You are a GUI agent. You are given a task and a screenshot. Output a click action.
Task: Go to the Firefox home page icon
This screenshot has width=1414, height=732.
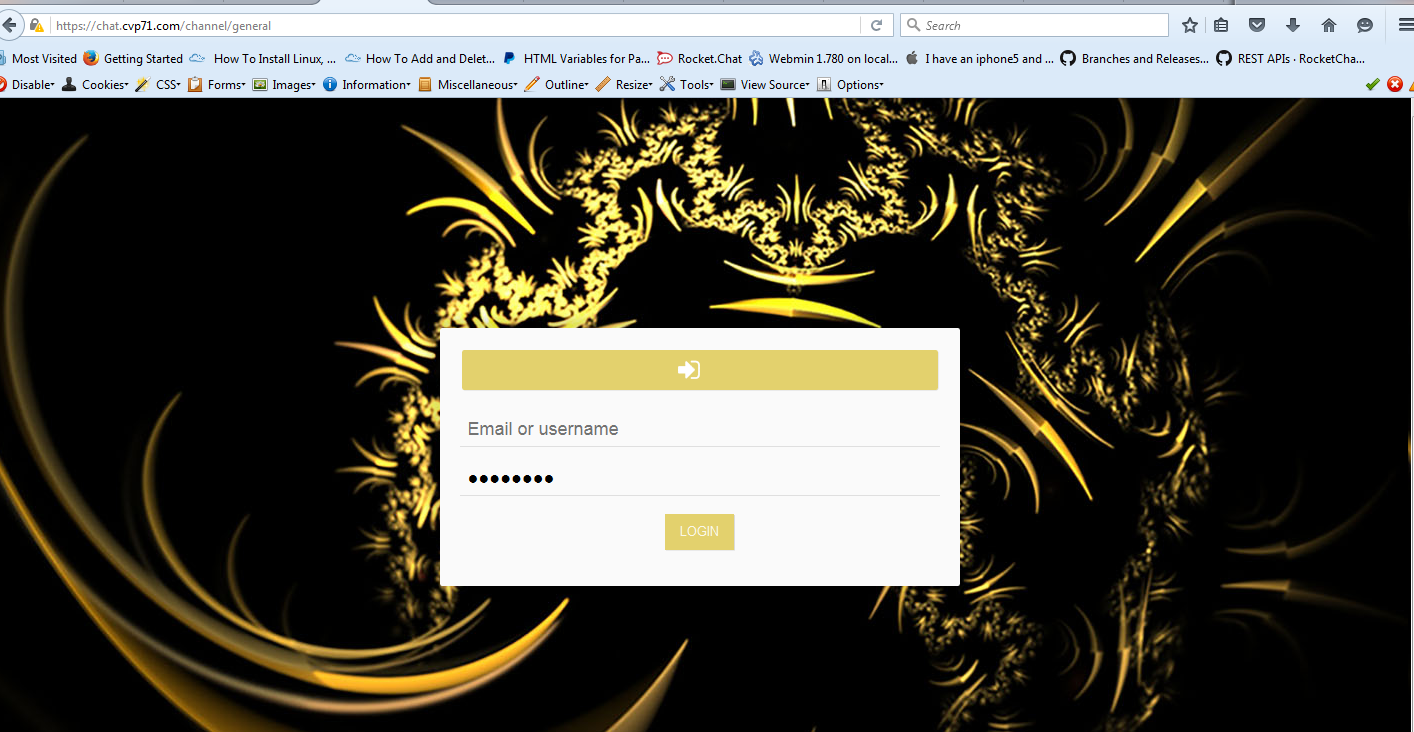click(1328, 25)
